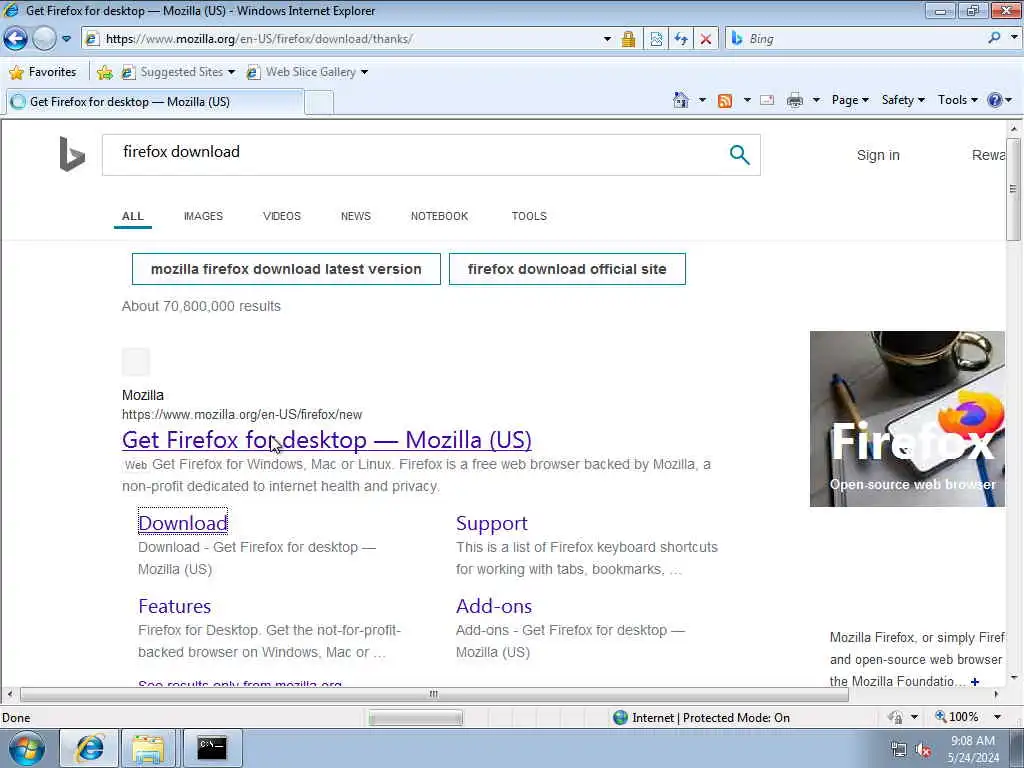Open the TOOLS search filter
Image resolution: width=1024 pixels, height=768 pixels.
pos(529,216)
